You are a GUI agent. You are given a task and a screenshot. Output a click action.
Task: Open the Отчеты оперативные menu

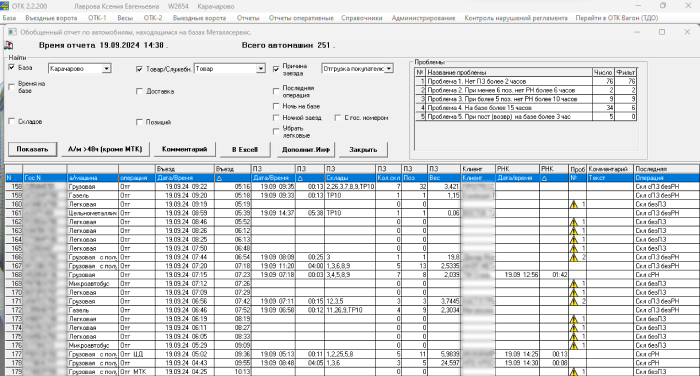[x=301, y=18]
